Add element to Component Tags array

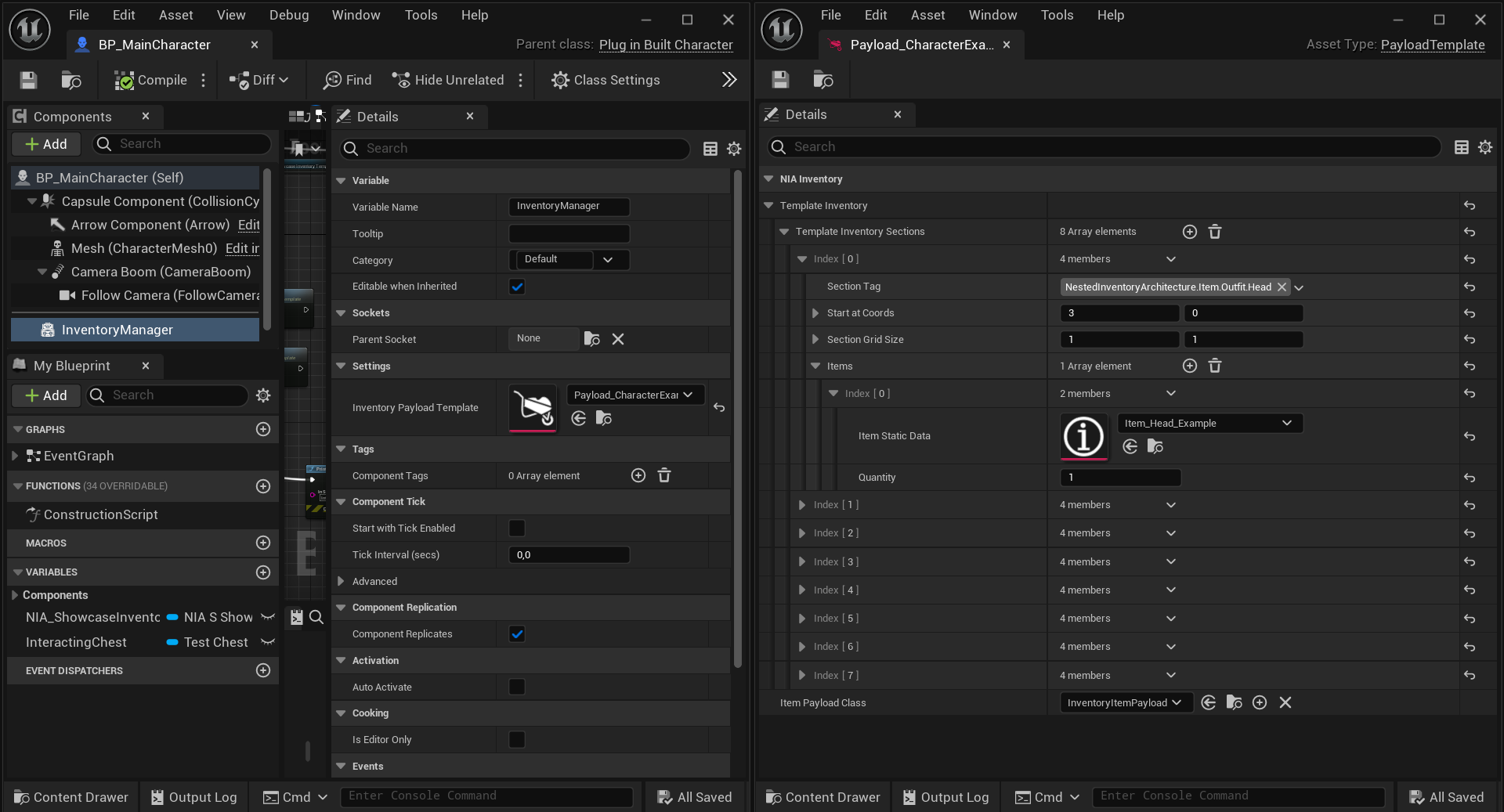click(638, 475)
